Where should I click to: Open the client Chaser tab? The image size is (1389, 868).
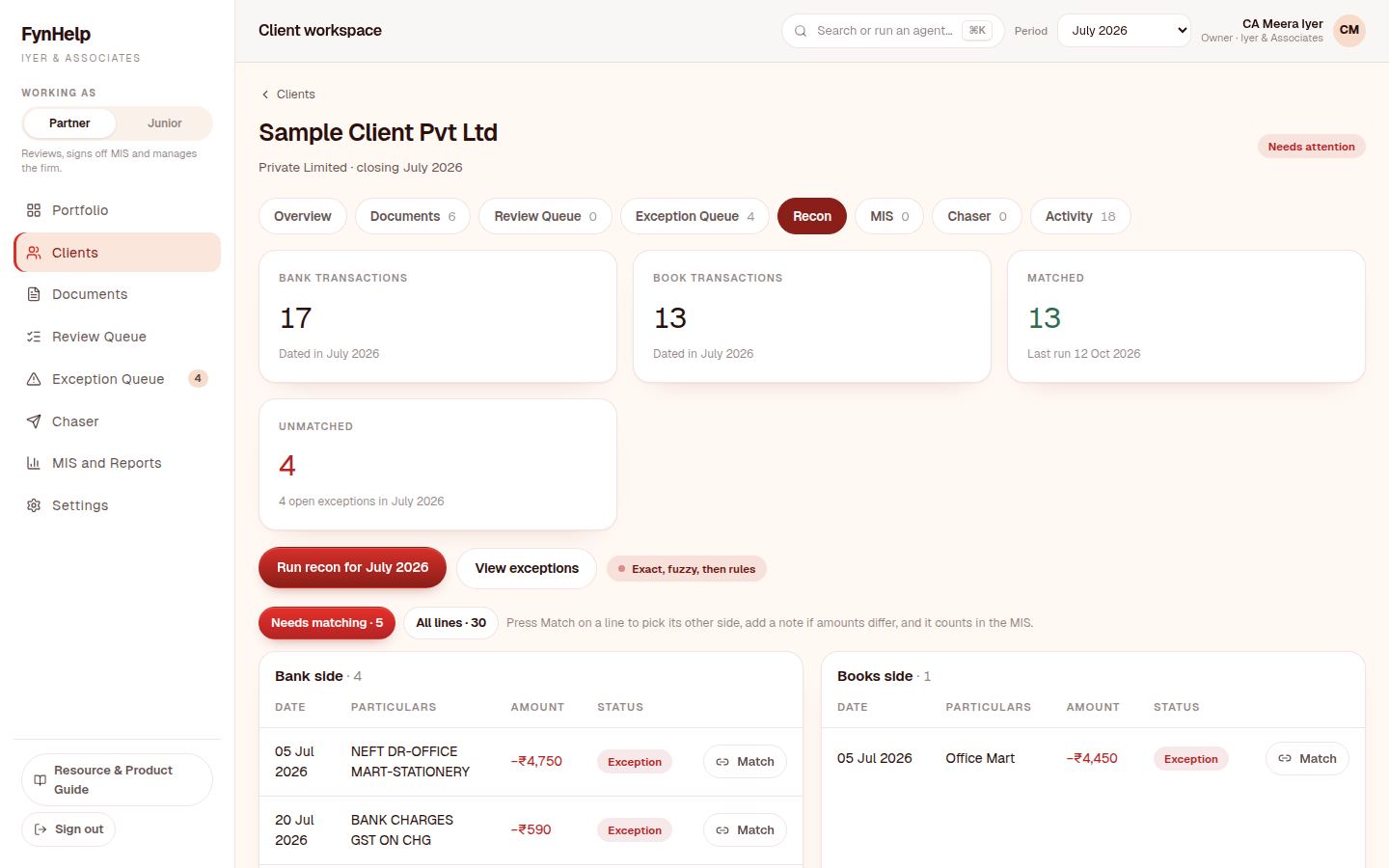coord(977,216)
